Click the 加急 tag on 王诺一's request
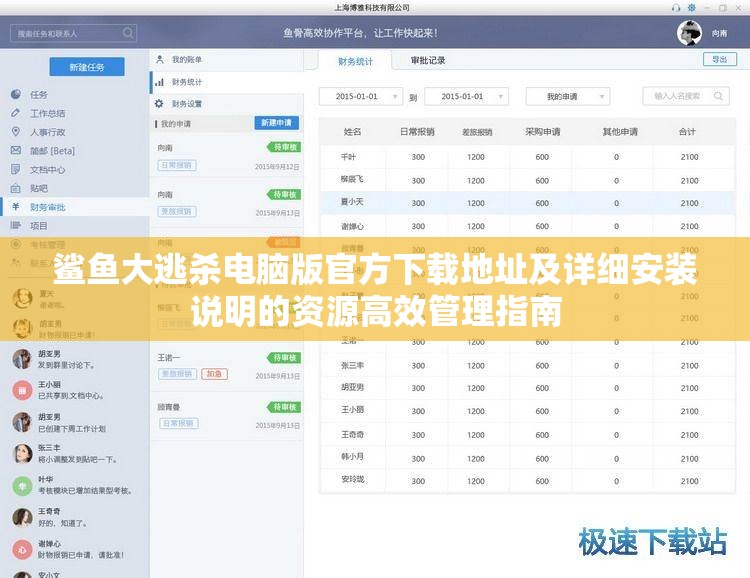 (214, 374)
